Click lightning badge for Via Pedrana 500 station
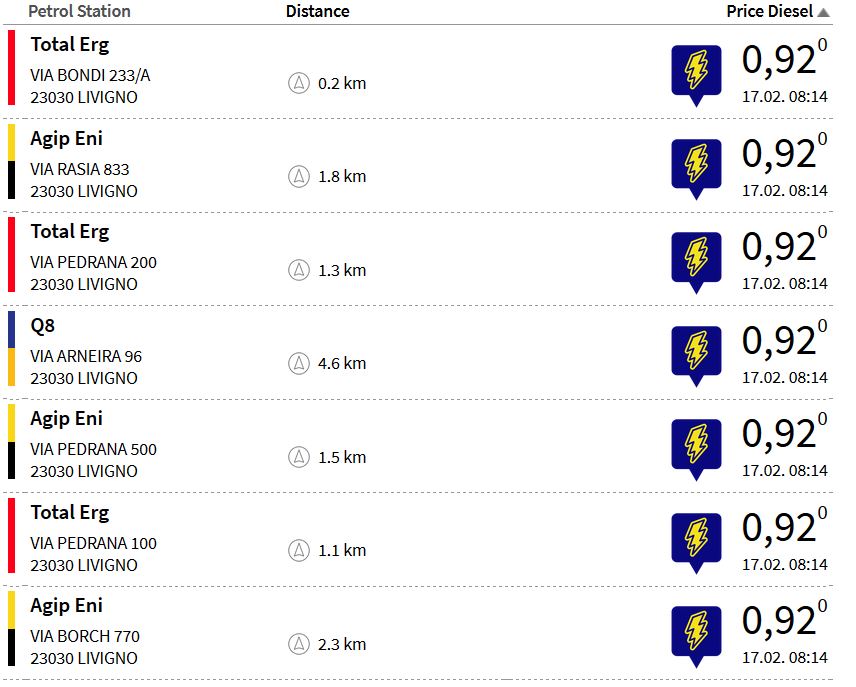 (695, 446)
